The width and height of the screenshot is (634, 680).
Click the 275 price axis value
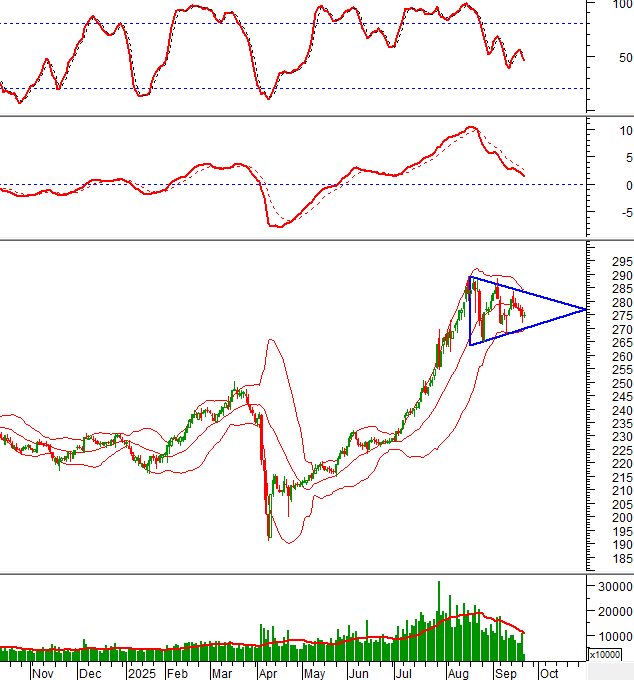coord(622,316)
